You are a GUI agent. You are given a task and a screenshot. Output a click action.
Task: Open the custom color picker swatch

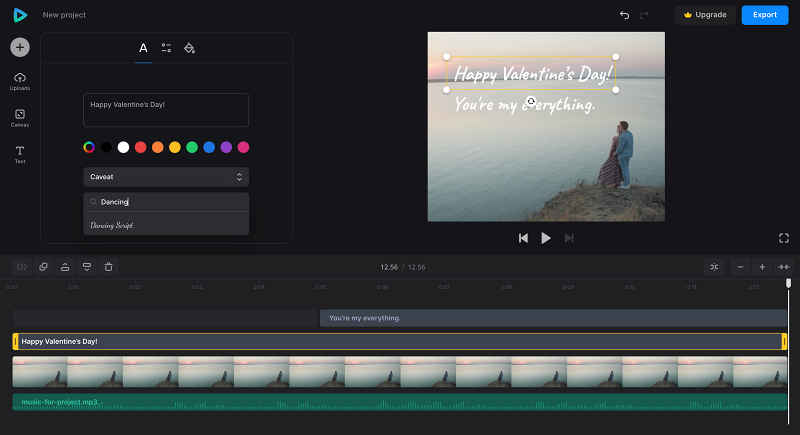(89, 147)
